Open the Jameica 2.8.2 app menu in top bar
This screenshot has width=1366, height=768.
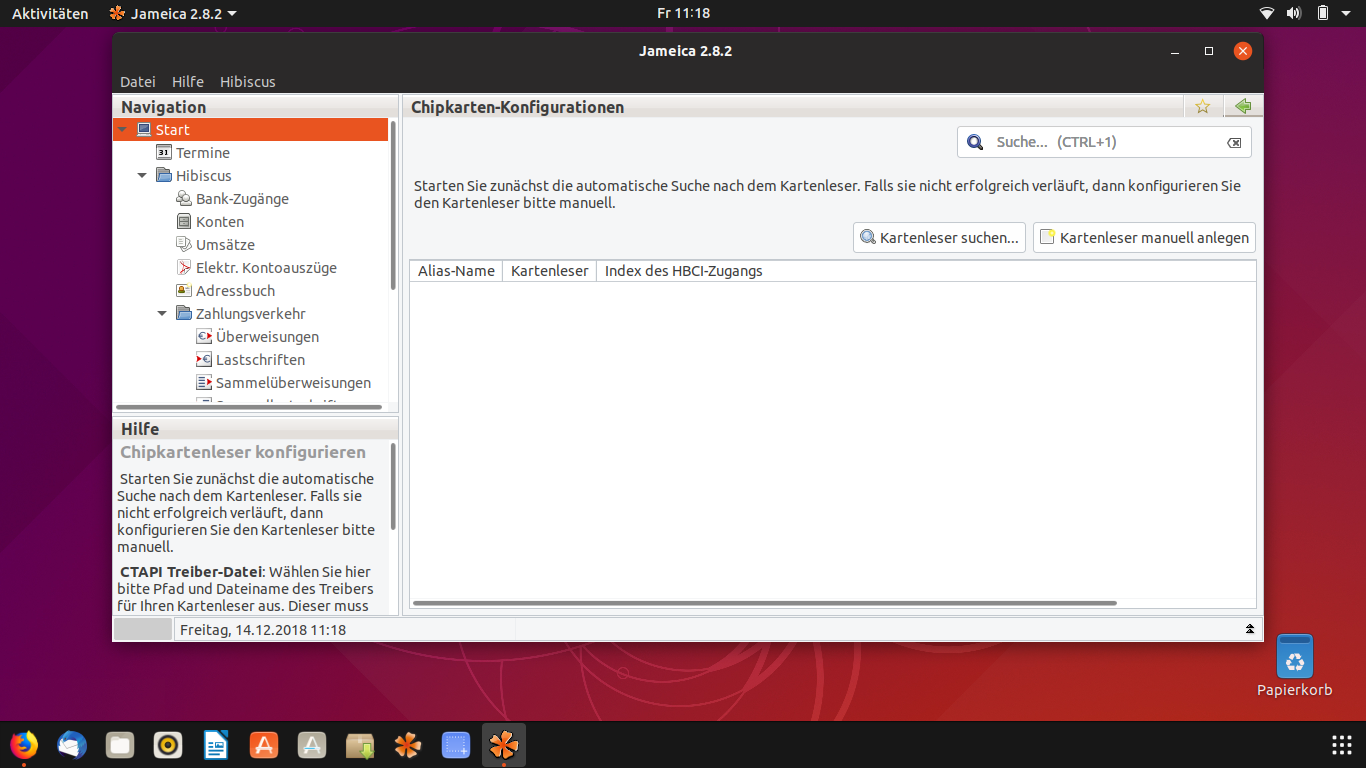[x=173, y=13]
